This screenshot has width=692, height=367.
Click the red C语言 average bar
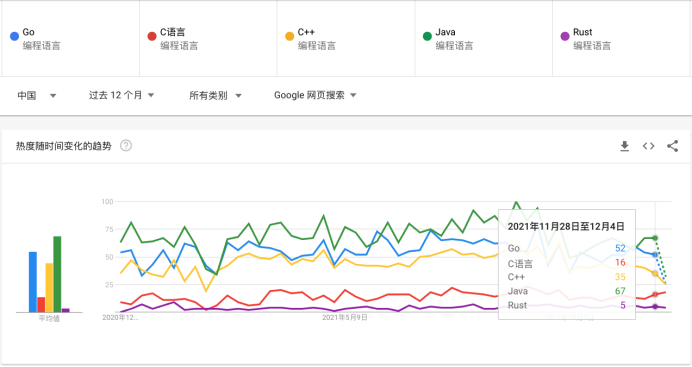click(41, 305)
